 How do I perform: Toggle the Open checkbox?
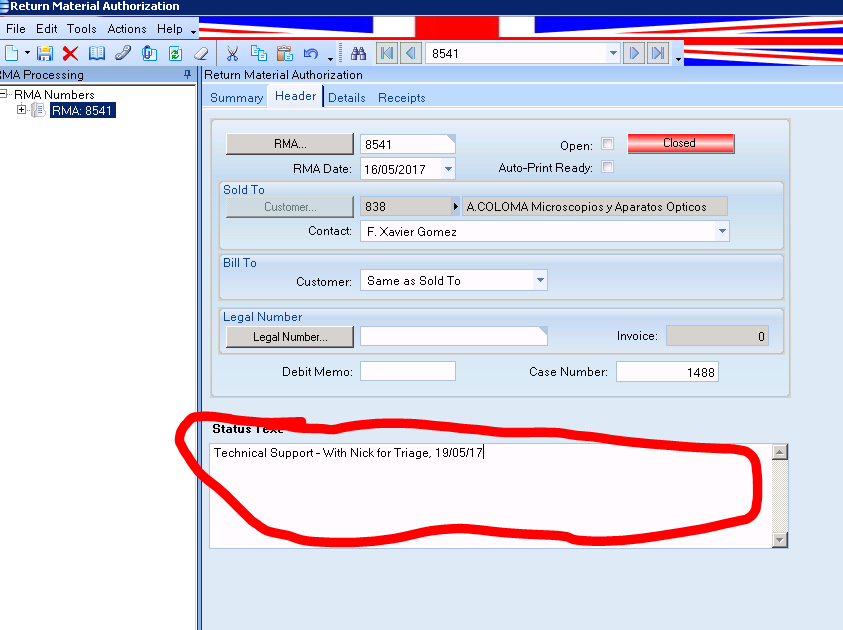click(608, 144)
